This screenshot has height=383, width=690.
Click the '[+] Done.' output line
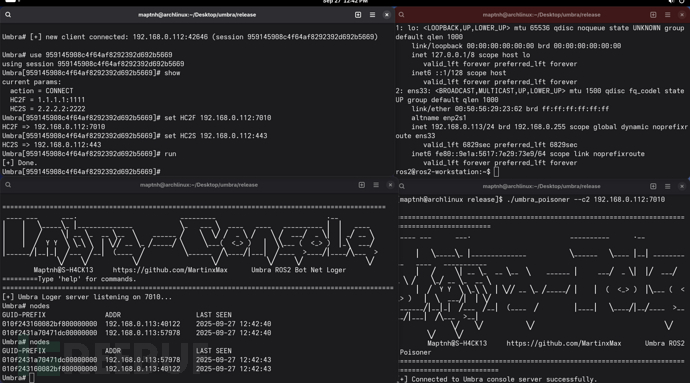coord(20,163)
